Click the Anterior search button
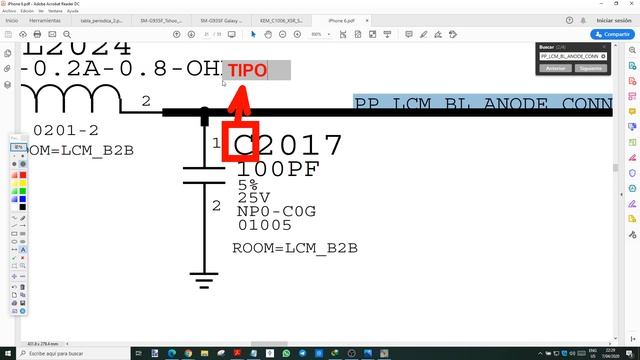 point(556,69)
